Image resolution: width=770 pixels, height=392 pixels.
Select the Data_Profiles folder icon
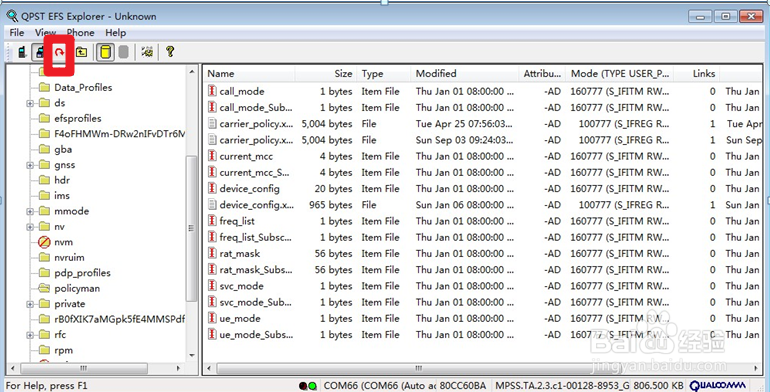pos(44,87)
